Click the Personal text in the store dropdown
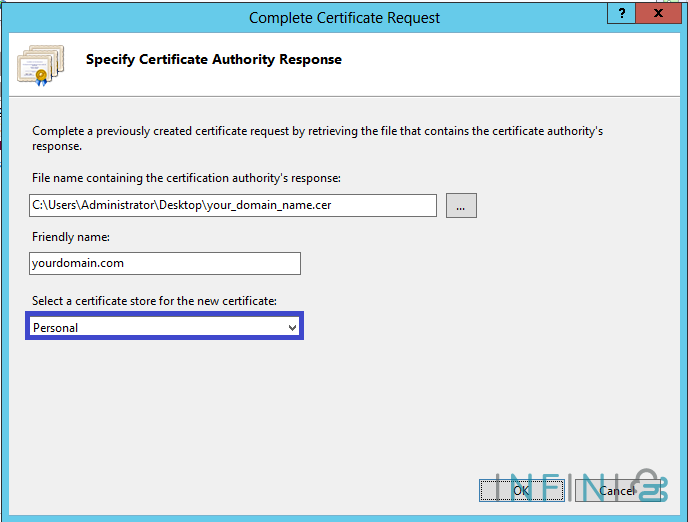The width and height of the screenshot is (688, 522). pyautogui.click(x=55, y=327)
